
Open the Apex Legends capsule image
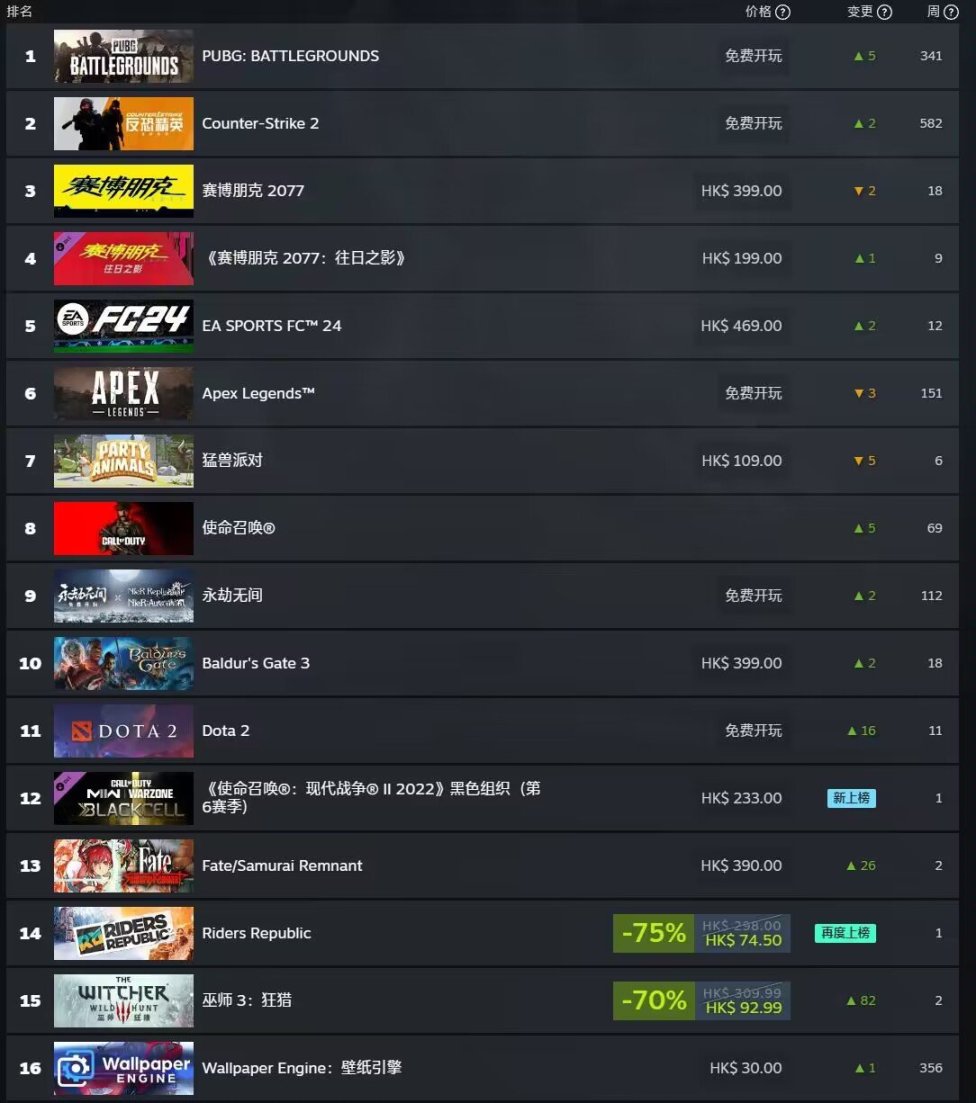pos(124,393)
